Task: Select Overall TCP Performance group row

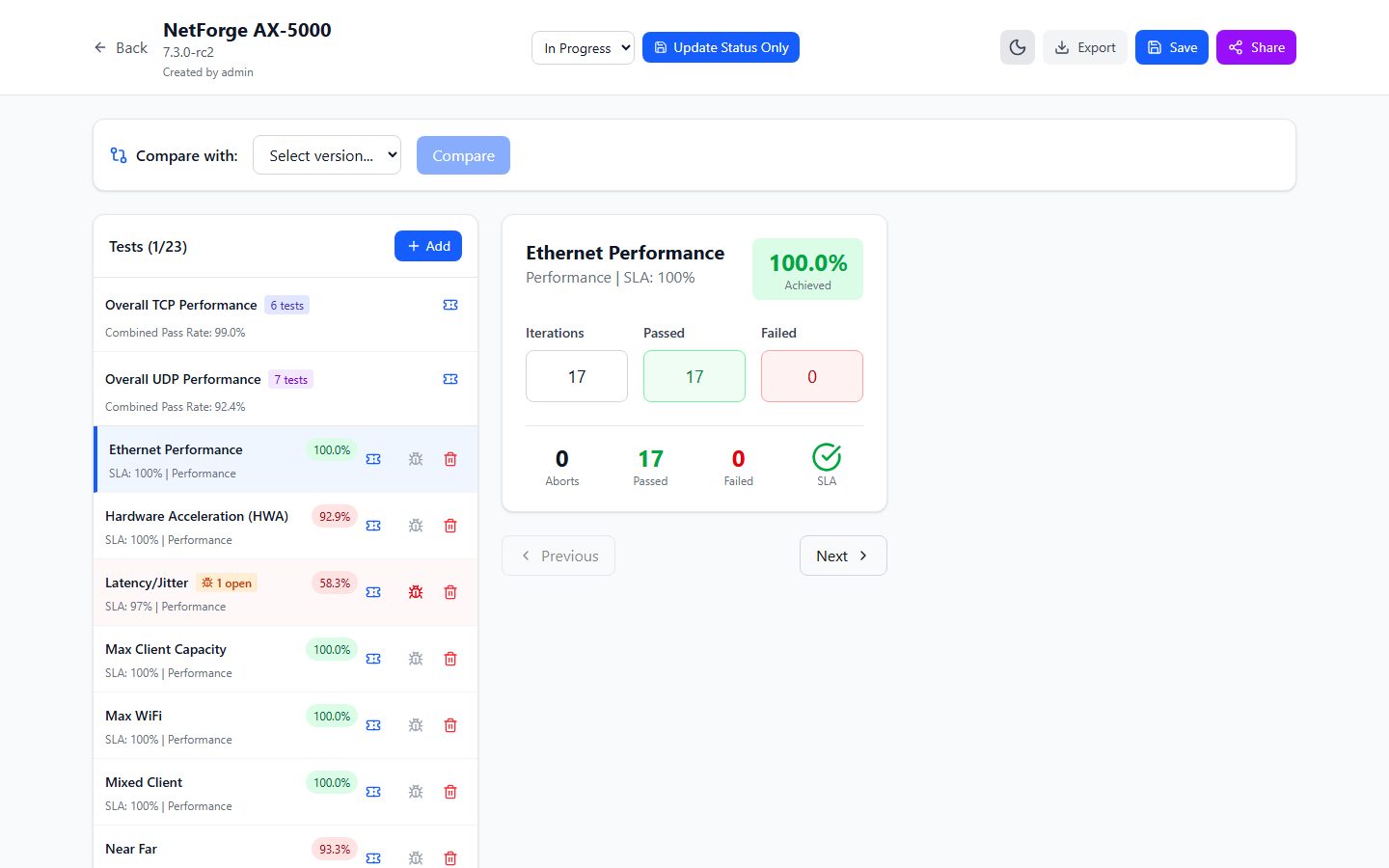Action: tap(286, 315)
